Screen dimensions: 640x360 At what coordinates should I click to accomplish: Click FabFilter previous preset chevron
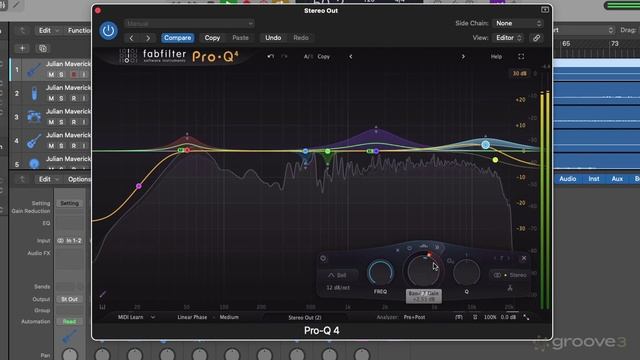351,57
